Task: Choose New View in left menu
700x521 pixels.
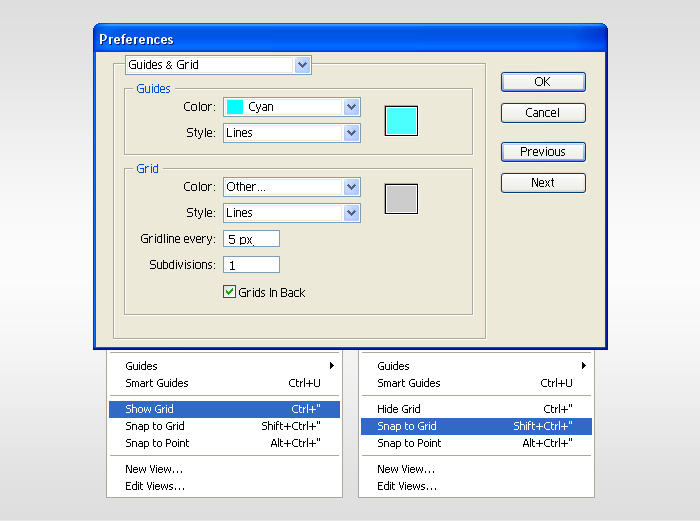Action: point(225,469)
